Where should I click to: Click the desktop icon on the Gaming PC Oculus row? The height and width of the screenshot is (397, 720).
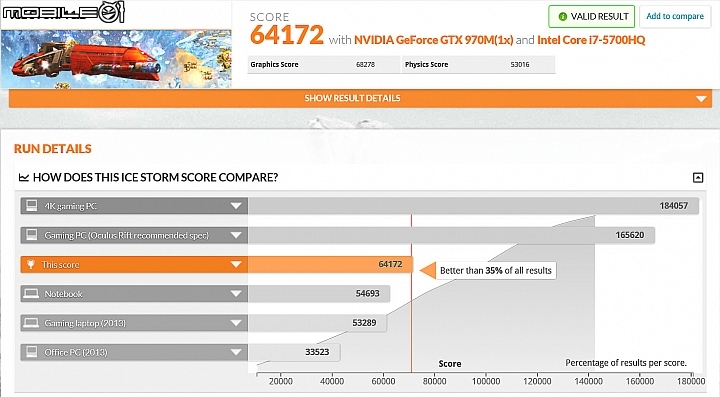32,235
